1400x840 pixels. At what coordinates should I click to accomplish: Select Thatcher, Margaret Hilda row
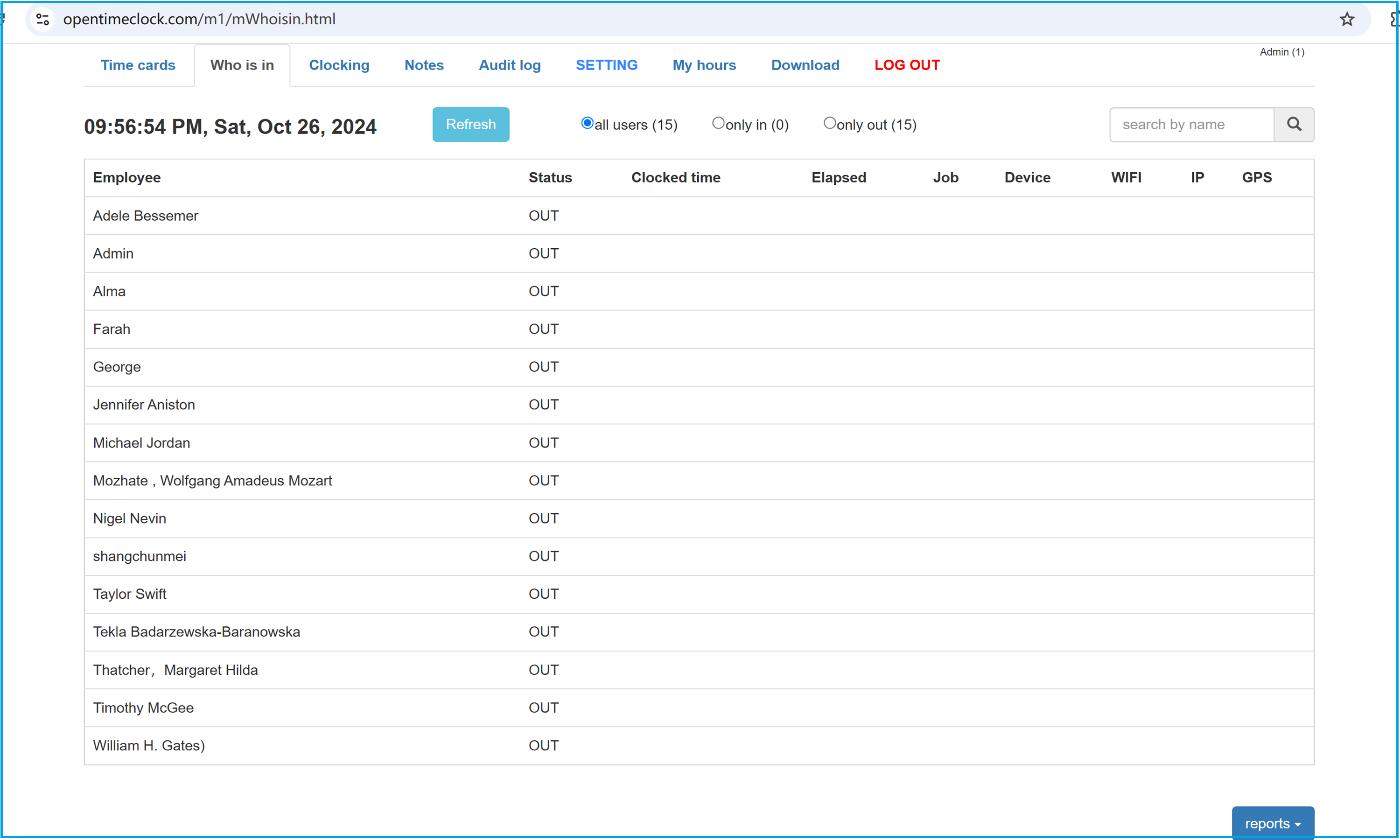(x=175, y=670)
